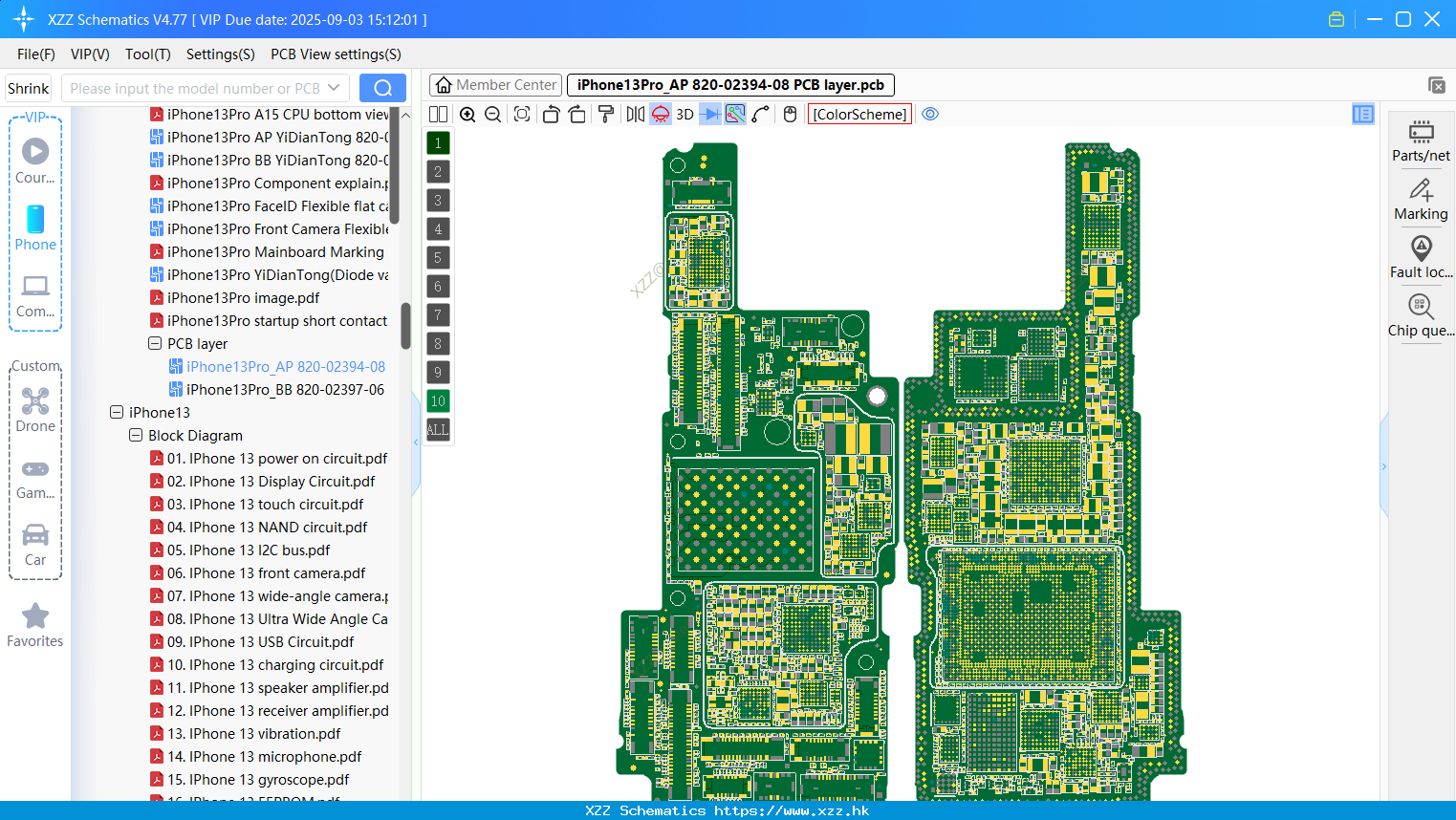Collapse the left panel with the left-pointing splitter arrow
Screen dimensions: 1456x820
pos(416,442)
